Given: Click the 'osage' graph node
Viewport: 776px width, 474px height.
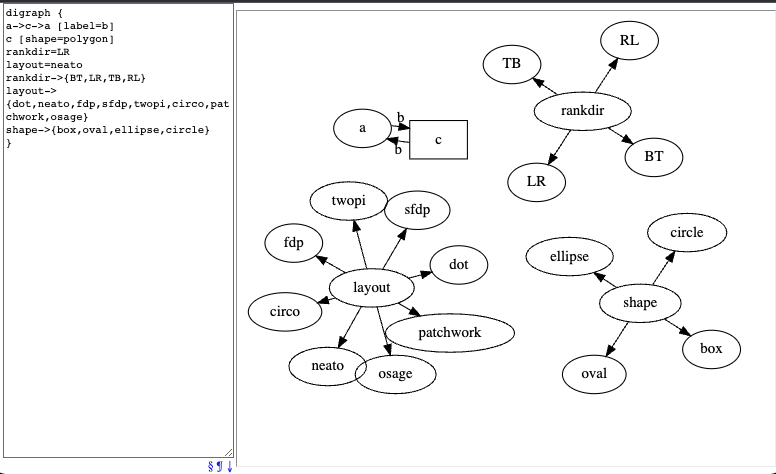Looking at the screenshot, I should coord(395,374).
